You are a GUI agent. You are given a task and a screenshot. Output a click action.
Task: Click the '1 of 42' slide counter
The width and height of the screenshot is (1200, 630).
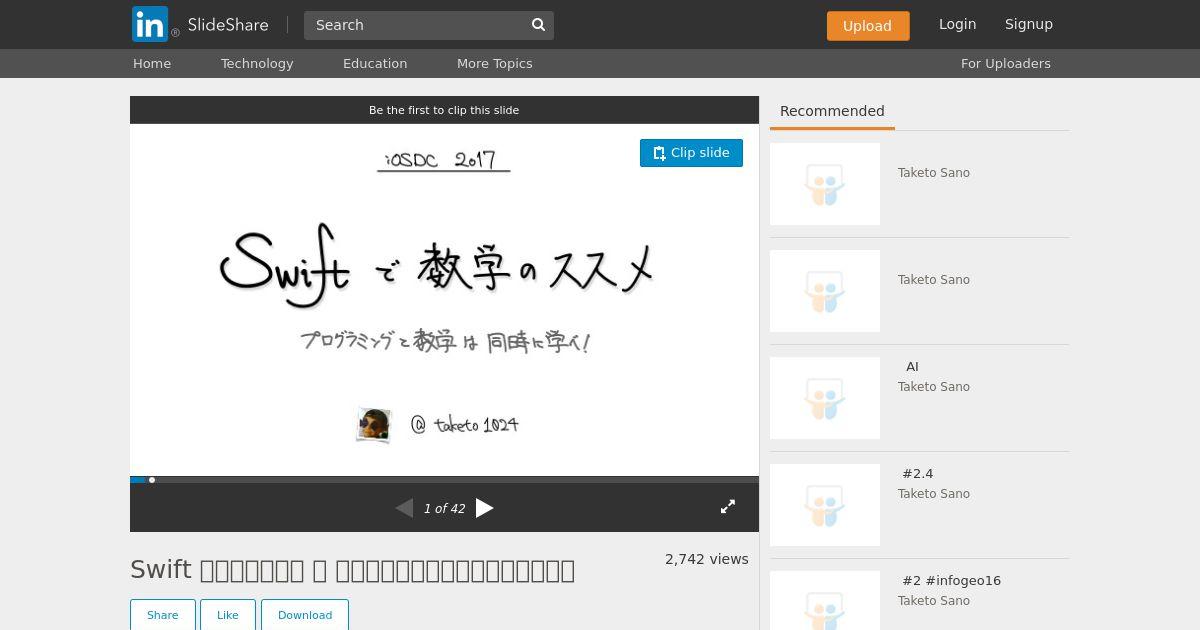click(444, 509)
